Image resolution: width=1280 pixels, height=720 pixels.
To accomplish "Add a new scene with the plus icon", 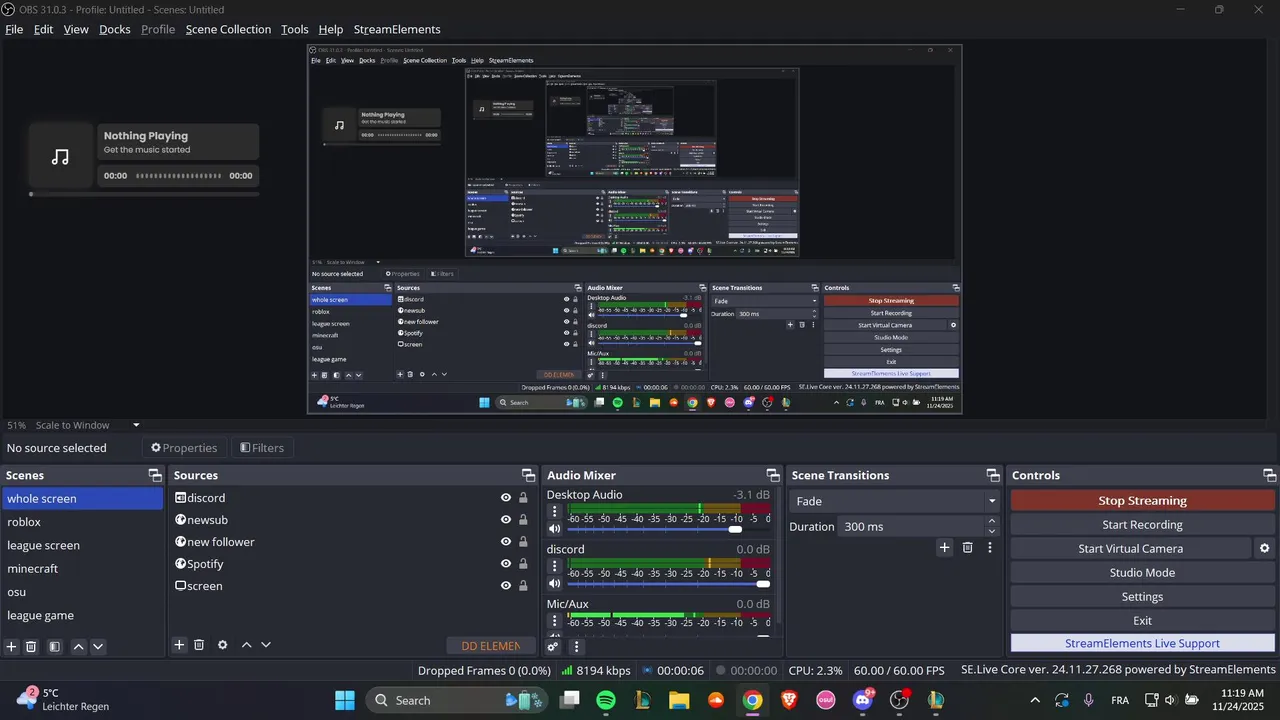I will click(12, 647).
